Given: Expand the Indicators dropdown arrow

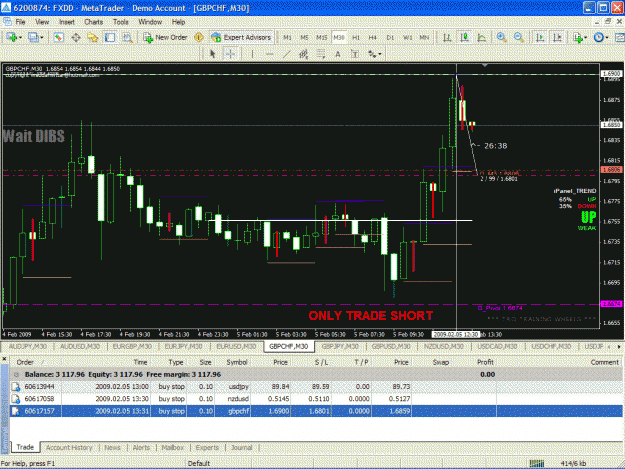Looking at the screenshot, I should click(x=586, y=38).
